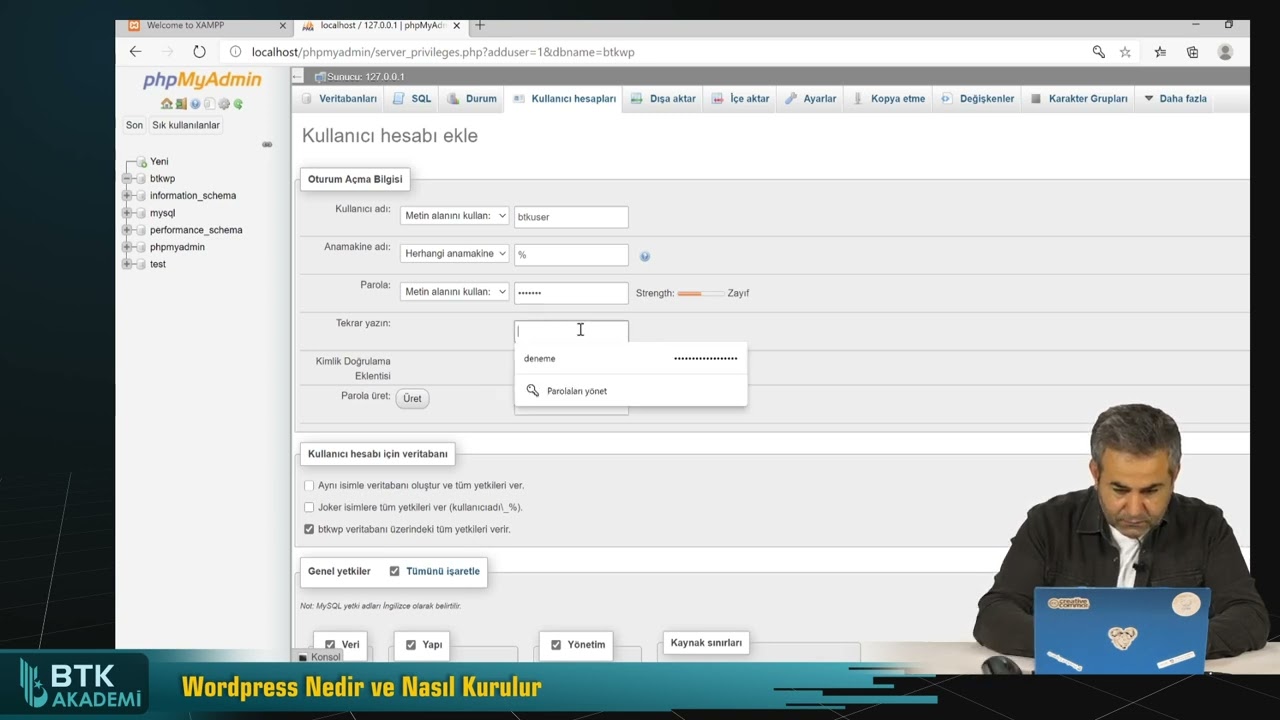Expand the information_schema tree node
Viewport: 1280px width, 720px height.
127,196
